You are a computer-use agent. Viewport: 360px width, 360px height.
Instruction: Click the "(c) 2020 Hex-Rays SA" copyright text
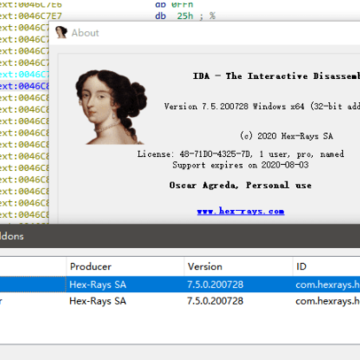click(x=286, y=136)
